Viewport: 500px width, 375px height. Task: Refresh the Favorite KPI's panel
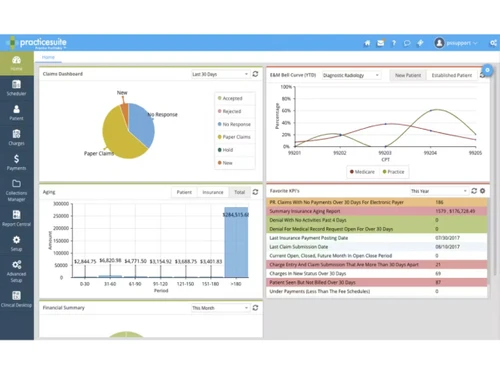click(474, 191)
